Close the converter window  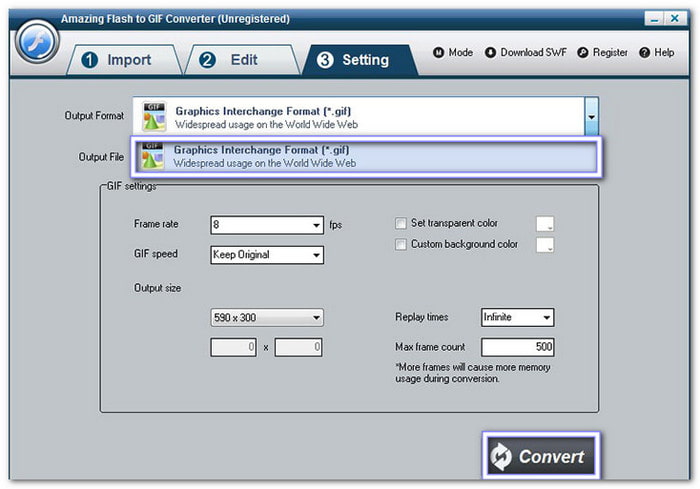tap(675, 19)
